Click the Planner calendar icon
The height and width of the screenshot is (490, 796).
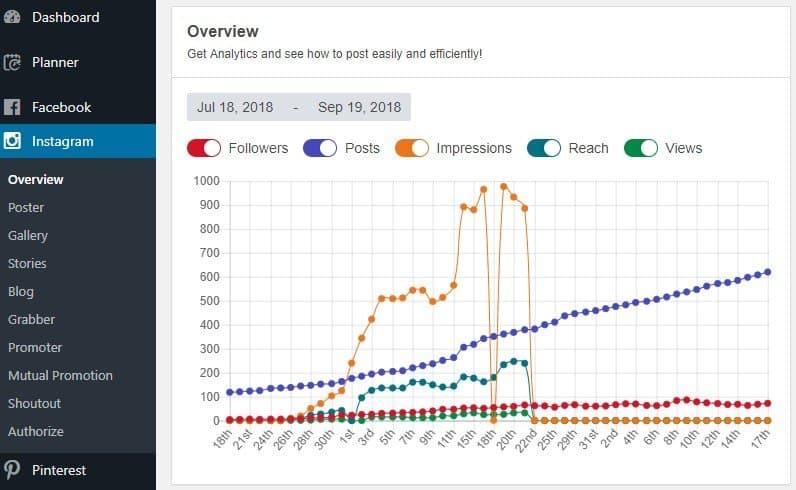pyautogui.click(x=12, y=62)
